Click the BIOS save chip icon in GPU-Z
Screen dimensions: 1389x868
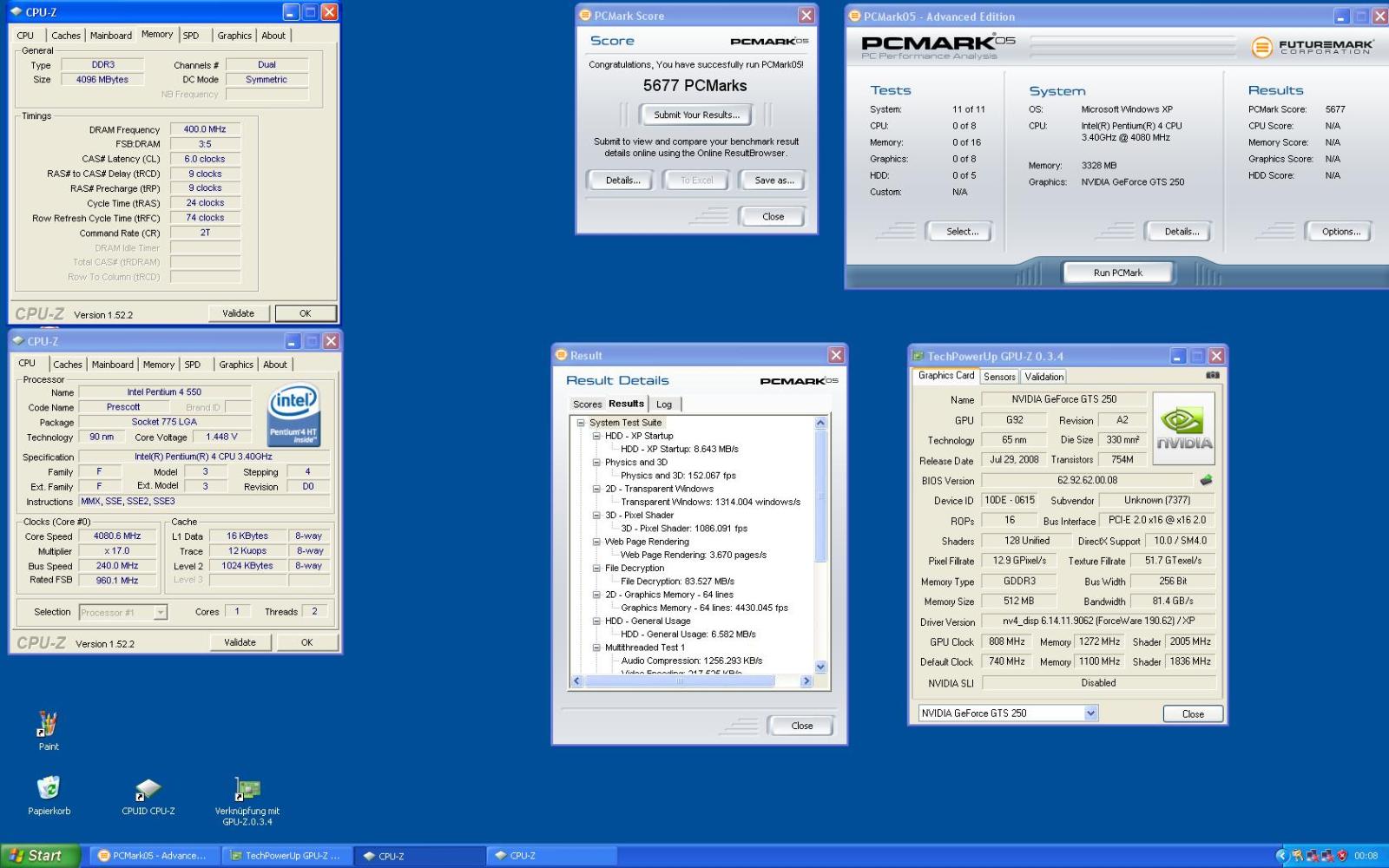pyautogui.click(x=1206, y=480)
